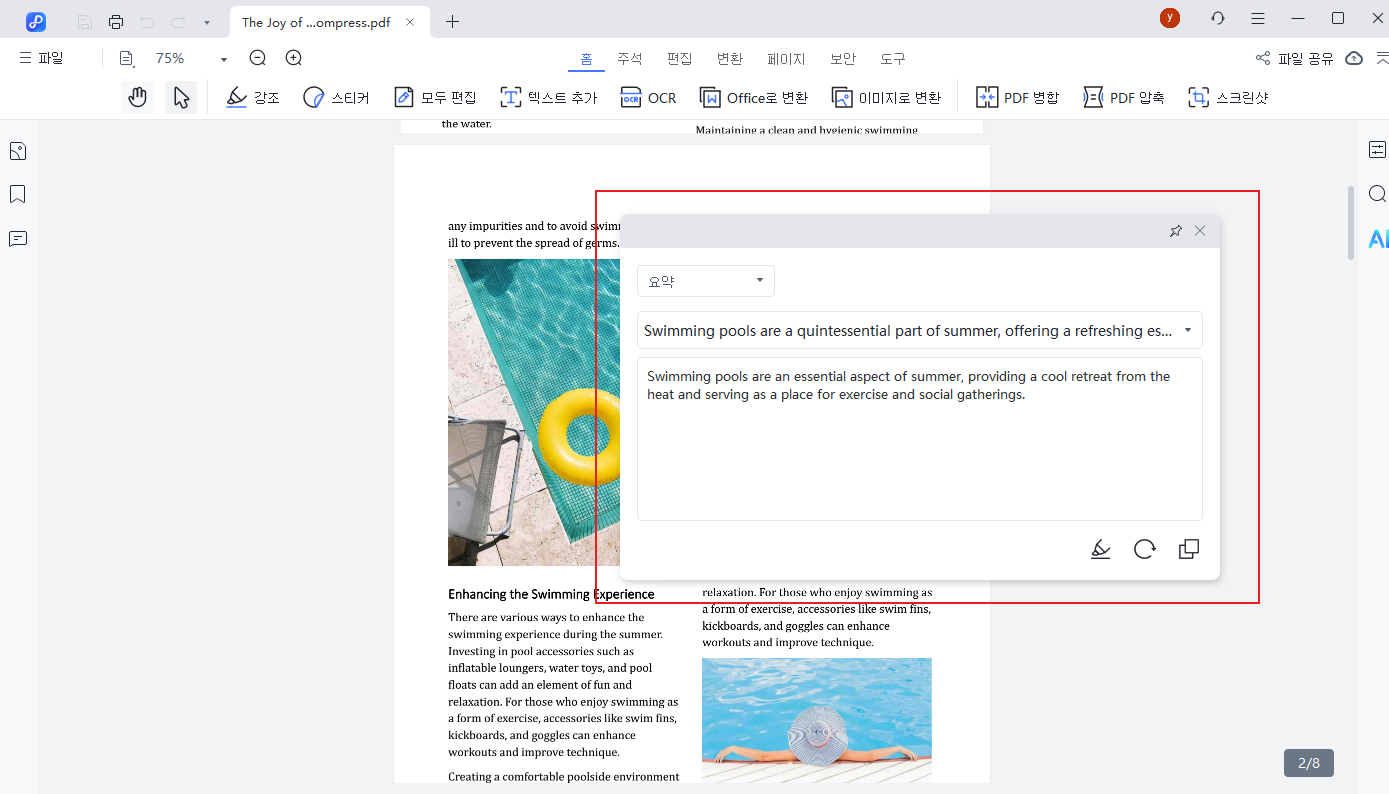Open the 변환 tab
Image resolution: width=1389 pixels, height=794 pixels.
729,59
